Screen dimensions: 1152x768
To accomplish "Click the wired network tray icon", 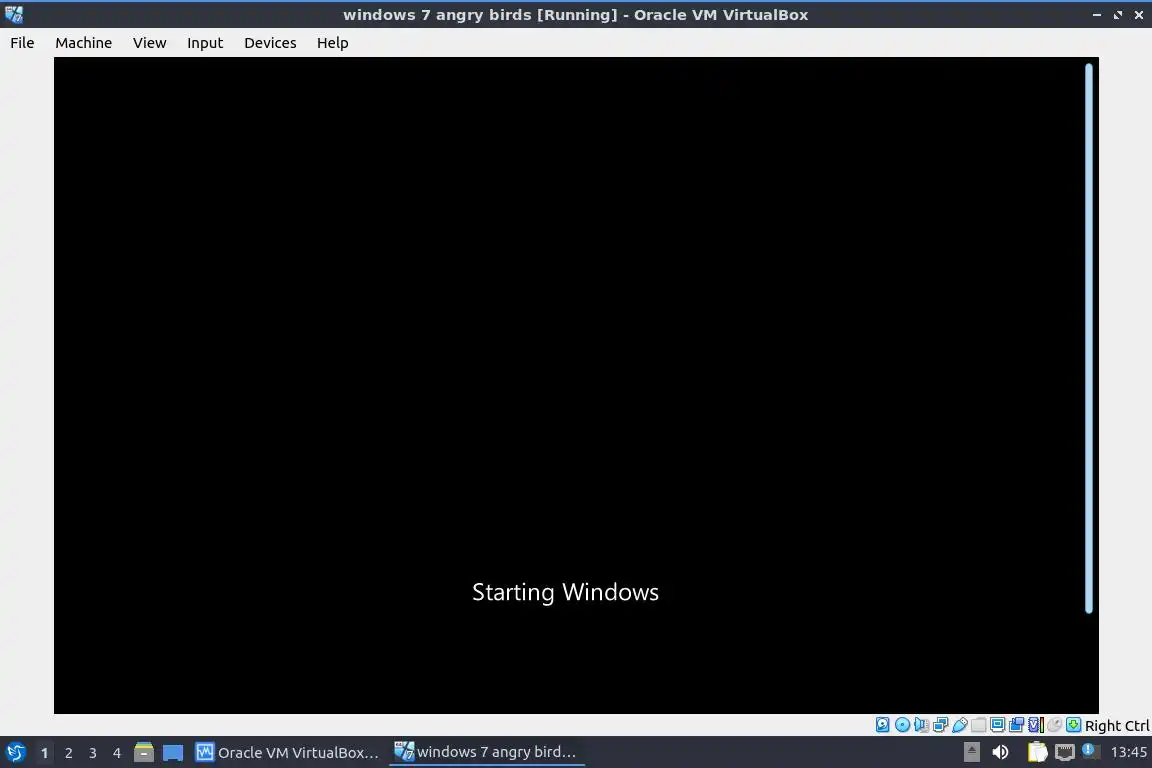I will (1065, 752).
